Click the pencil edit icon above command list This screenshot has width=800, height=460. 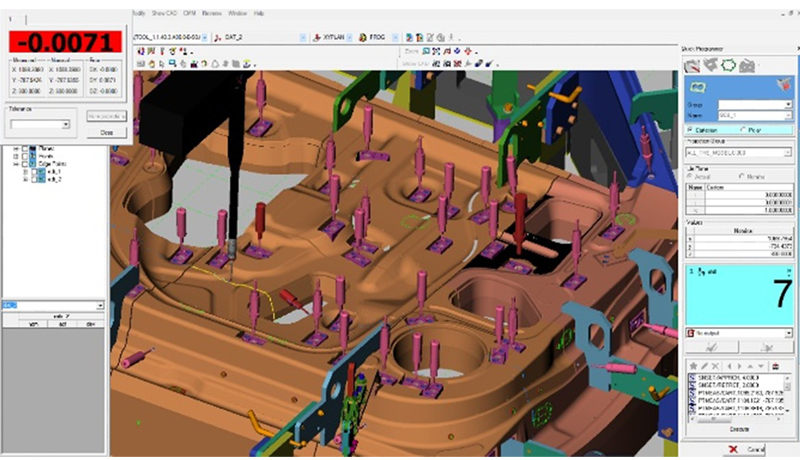(702, 366)
